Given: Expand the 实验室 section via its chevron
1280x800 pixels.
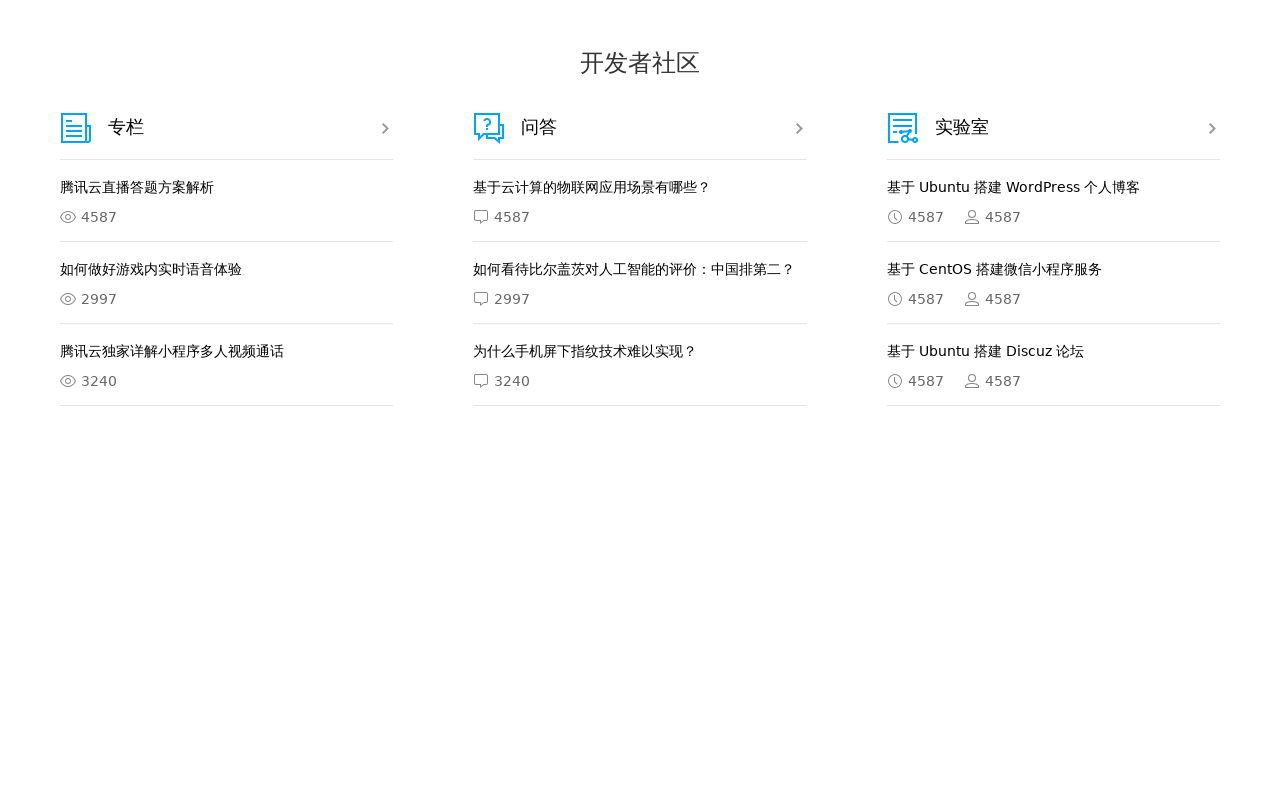Looking at the screenshot, I should click(x=1212, y=126).
